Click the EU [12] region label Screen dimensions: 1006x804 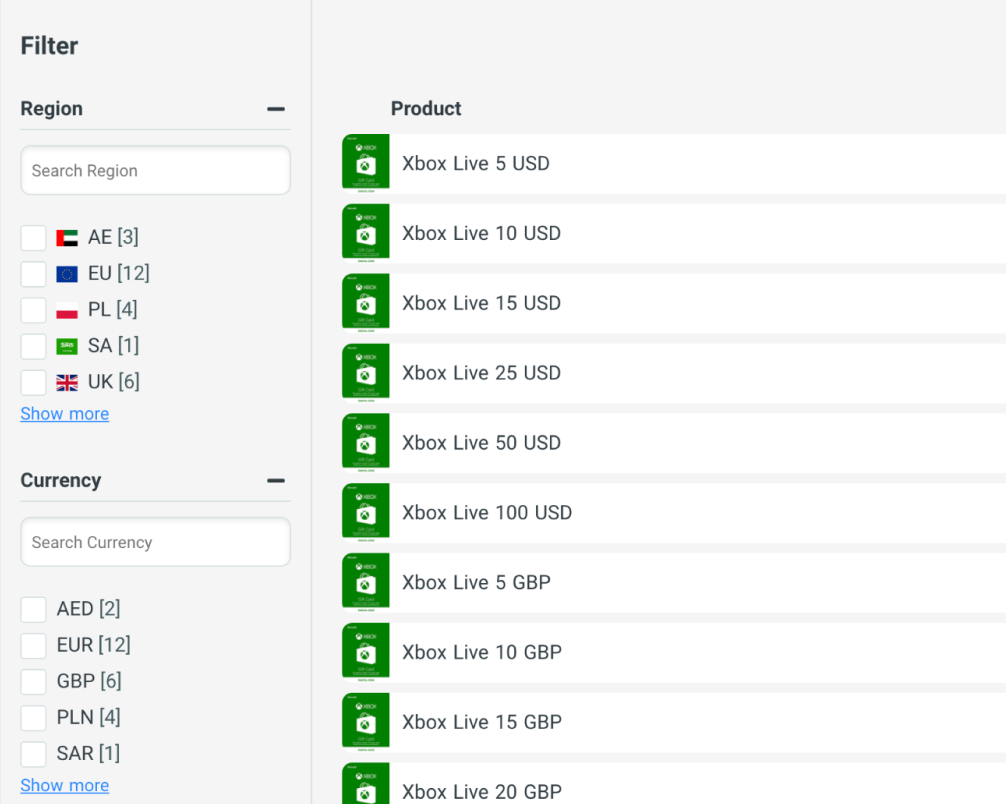pyautogui.click(x=119, y=274)
